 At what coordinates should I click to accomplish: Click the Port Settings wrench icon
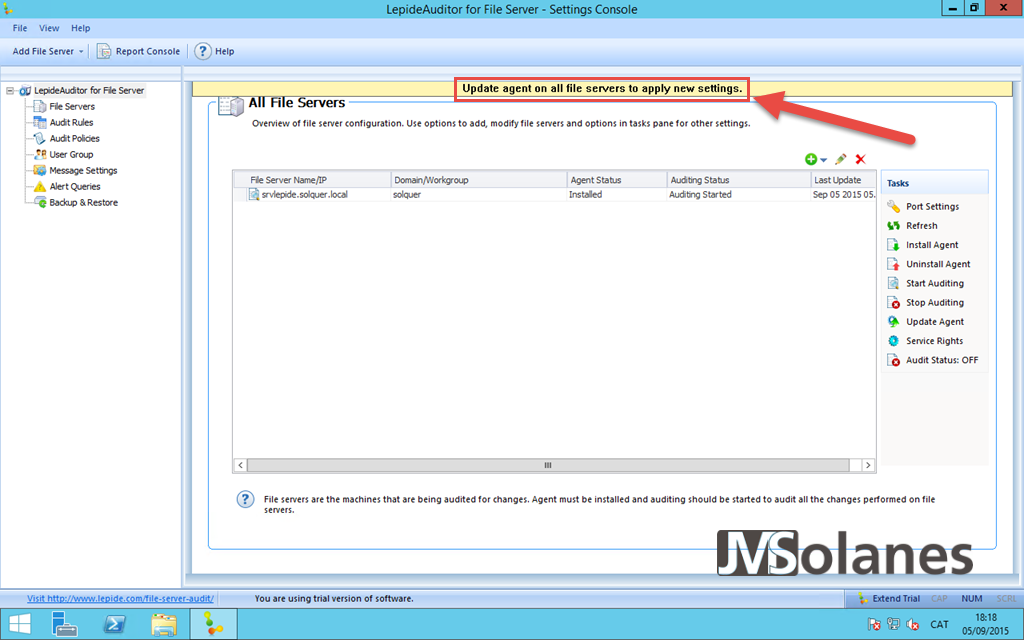(x=893, y=206)
